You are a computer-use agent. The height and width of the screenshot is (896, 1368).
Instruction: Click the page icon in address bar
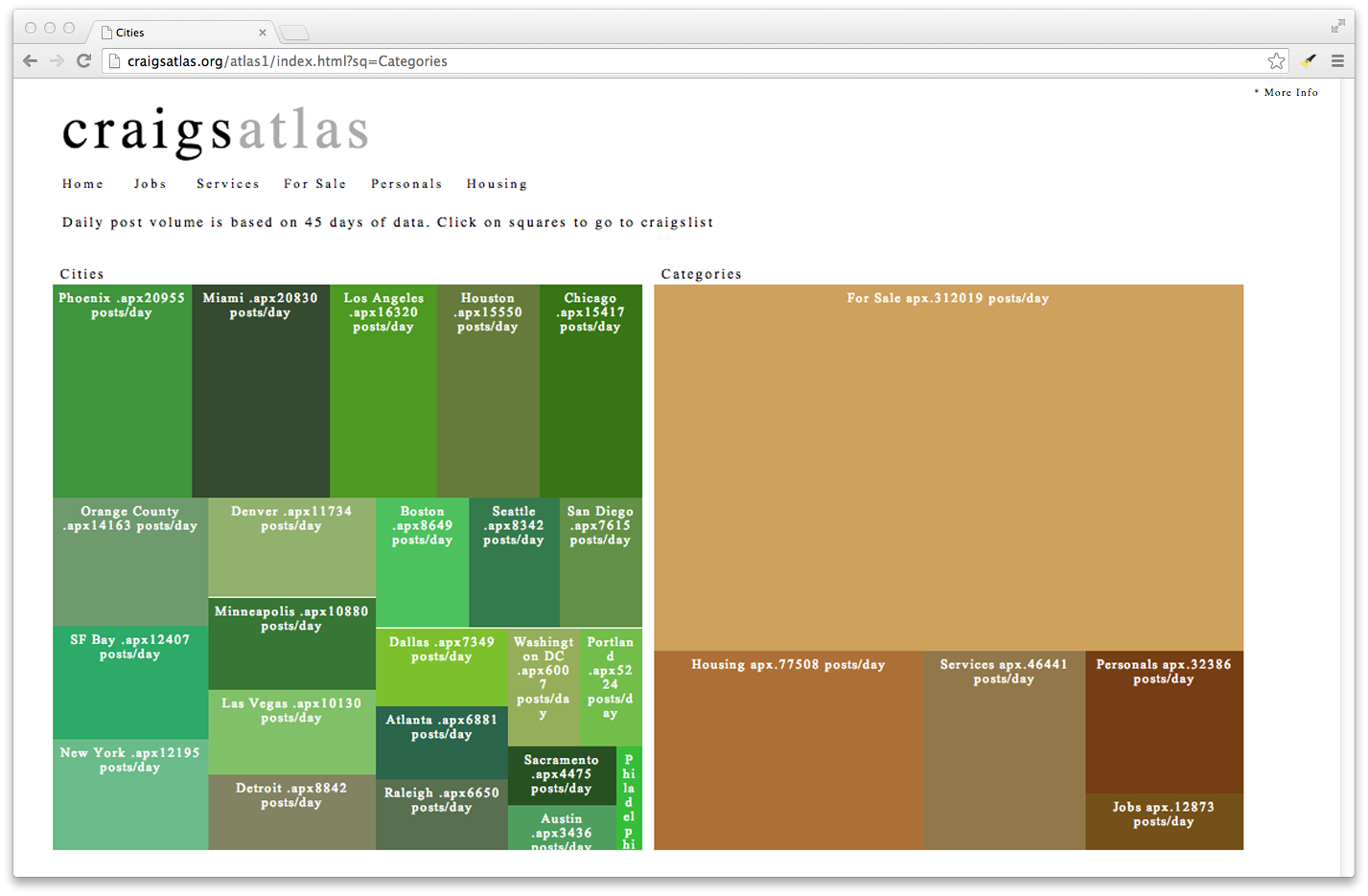click(x=115, y=60)
